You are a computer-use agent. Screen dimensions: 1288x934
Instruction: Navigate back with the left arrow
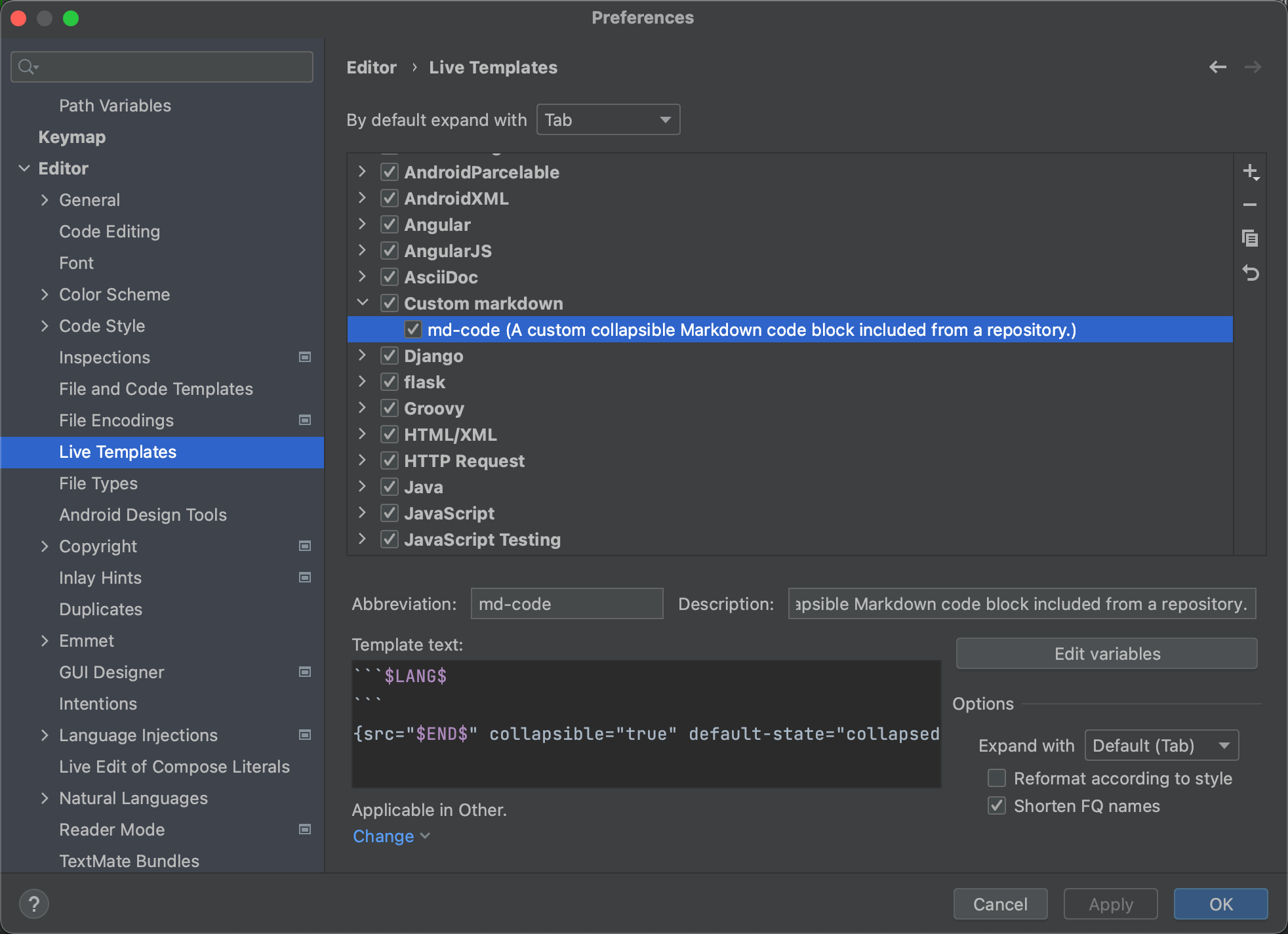1218,67
